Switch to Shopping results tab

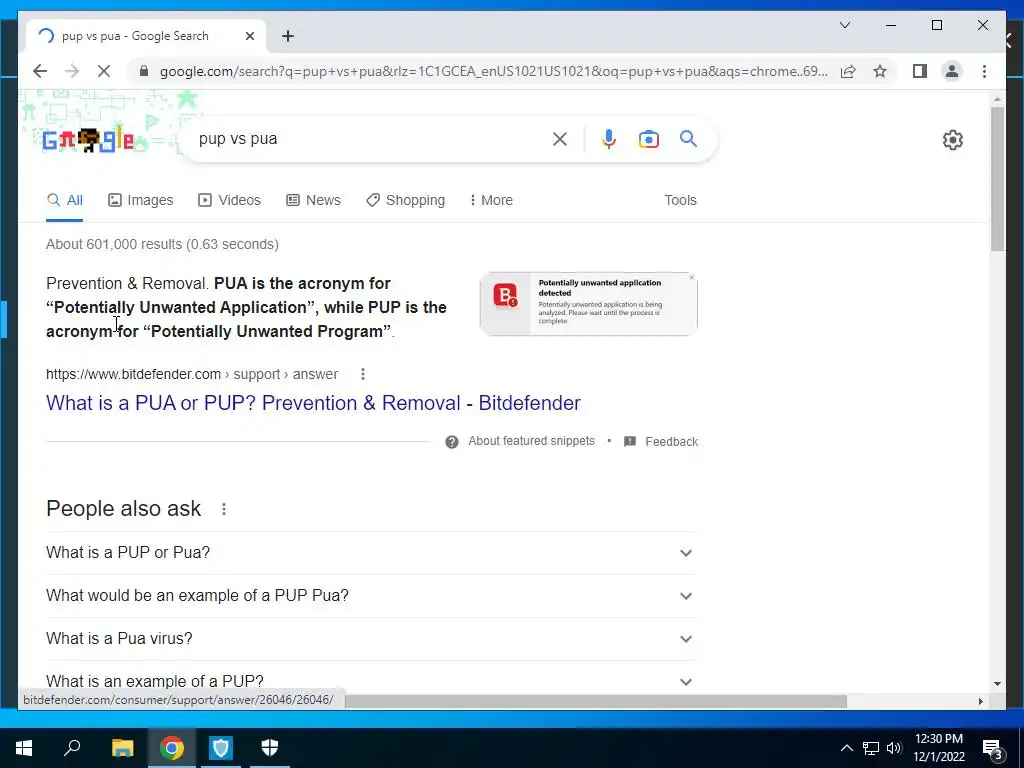406,200
